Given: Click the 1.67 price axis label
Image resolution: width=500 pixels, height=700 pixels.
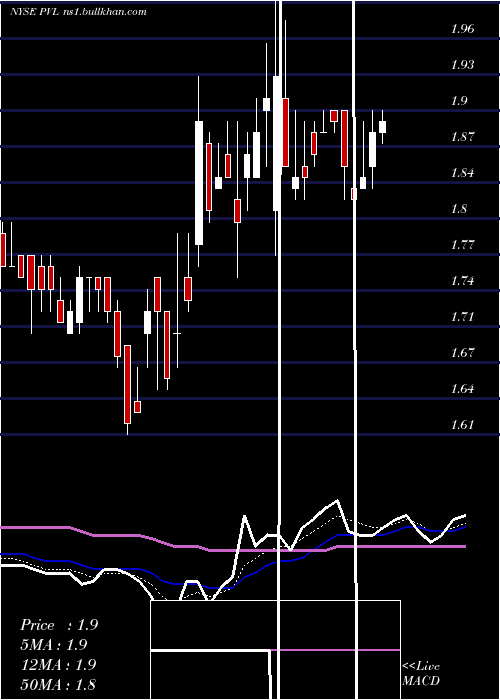Looking at the screenshot, I should pos(462,353).
